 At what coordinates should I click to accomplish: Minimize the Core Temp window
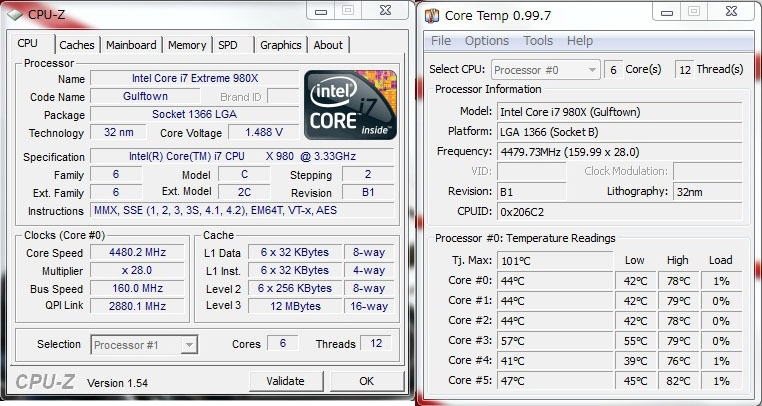pyautogui.click(x=667, y=12)
